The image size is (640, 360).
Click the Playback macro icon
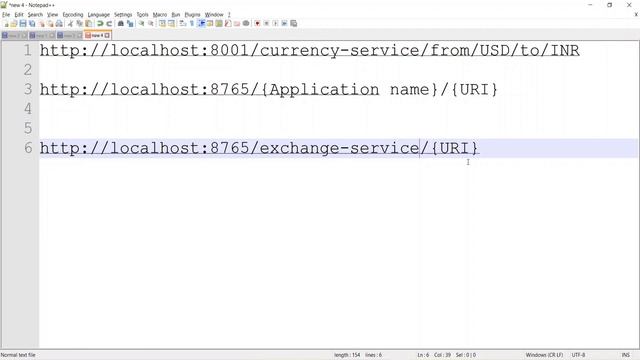(x=275, y=24)
